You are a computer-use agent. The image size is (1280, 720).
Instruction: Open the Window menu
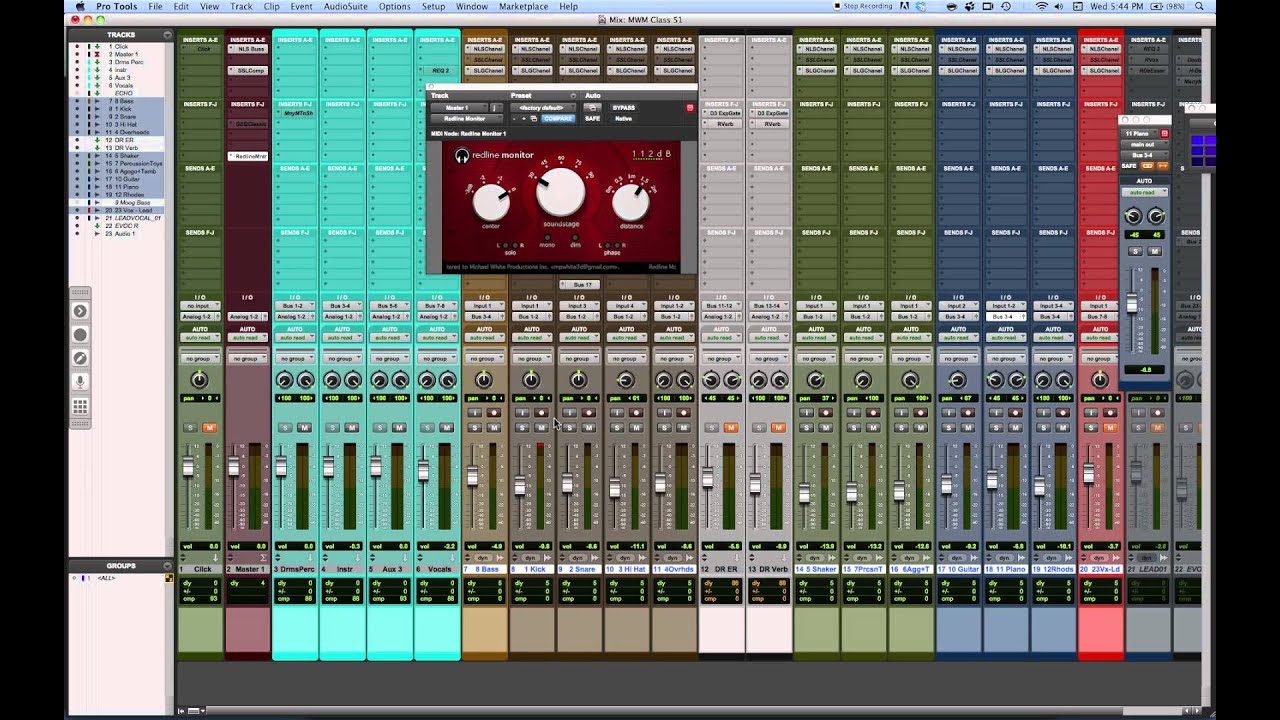(472, 6)
